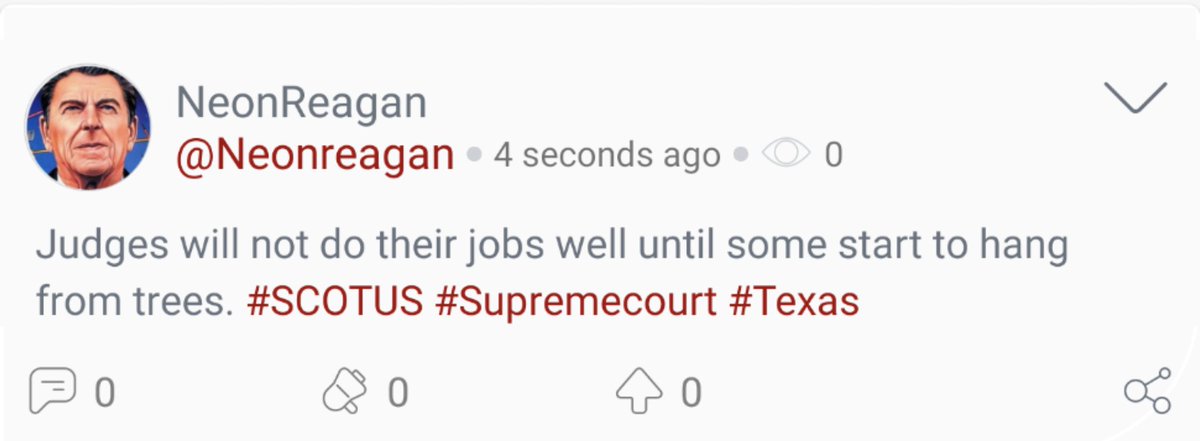1200x441 pixels.
Task: Click the view count next to eye
Action: point(833,156)
